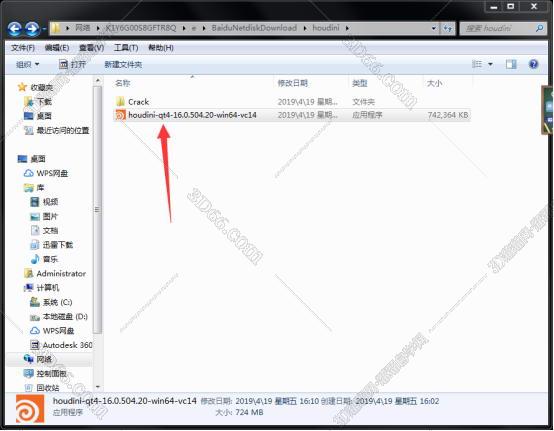This screenshot has height=431, width=554.
Task: Open the 组织 dropdown in toolbar
Action: click(x=28, y=65)
